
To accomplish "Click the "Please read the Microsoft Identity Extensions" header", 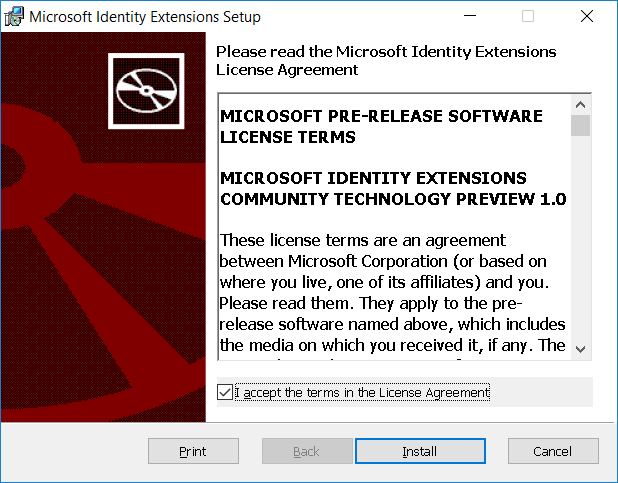I will (x=386, y=61).
